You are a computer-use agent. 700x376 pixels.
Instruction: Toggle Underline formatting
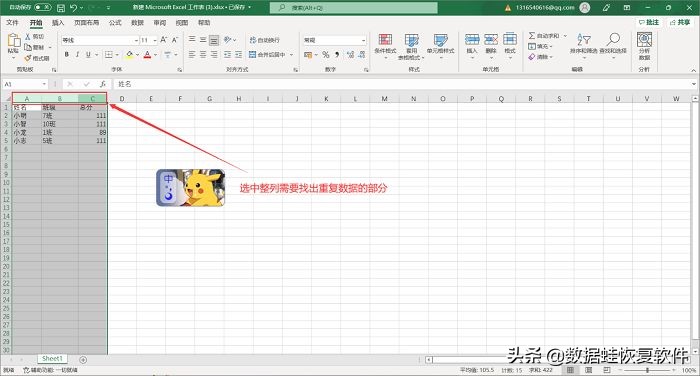[x=88, y=54]
